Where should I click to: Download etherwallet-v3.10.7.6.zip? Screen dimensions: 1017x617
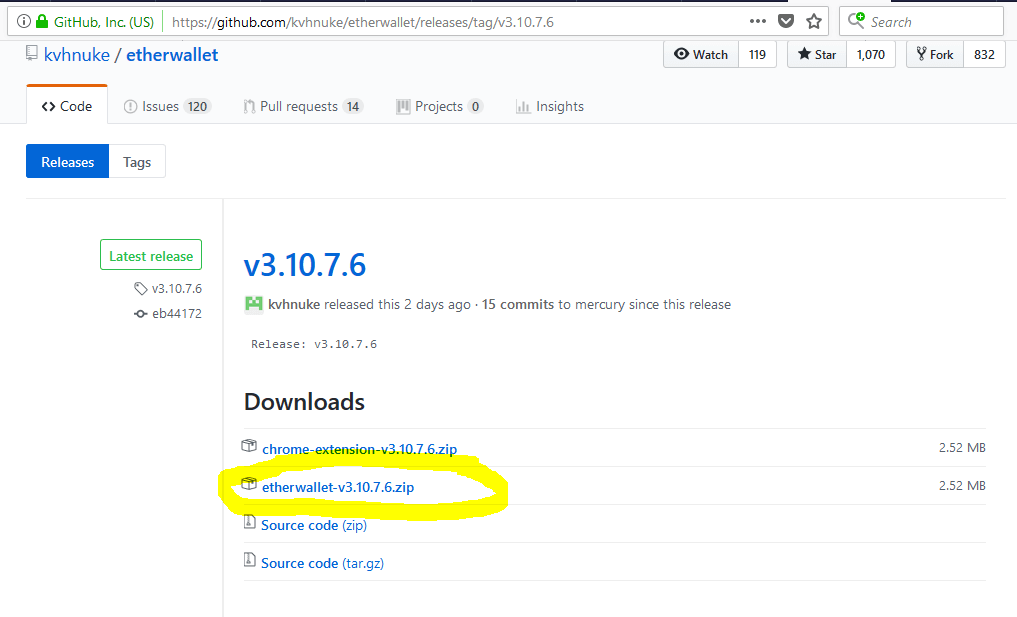click(338, 487)
